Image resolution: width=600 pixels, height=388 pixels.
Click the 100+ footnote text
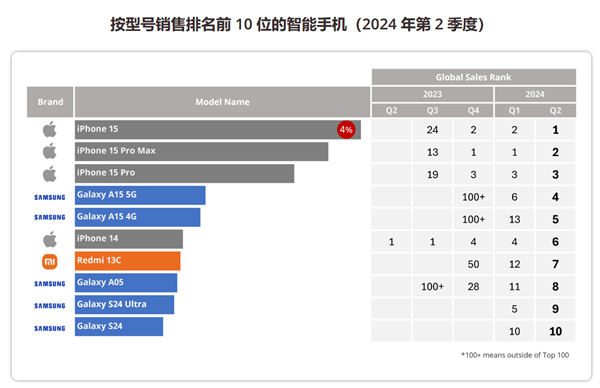pyautogui.click(x=515, y=355)
